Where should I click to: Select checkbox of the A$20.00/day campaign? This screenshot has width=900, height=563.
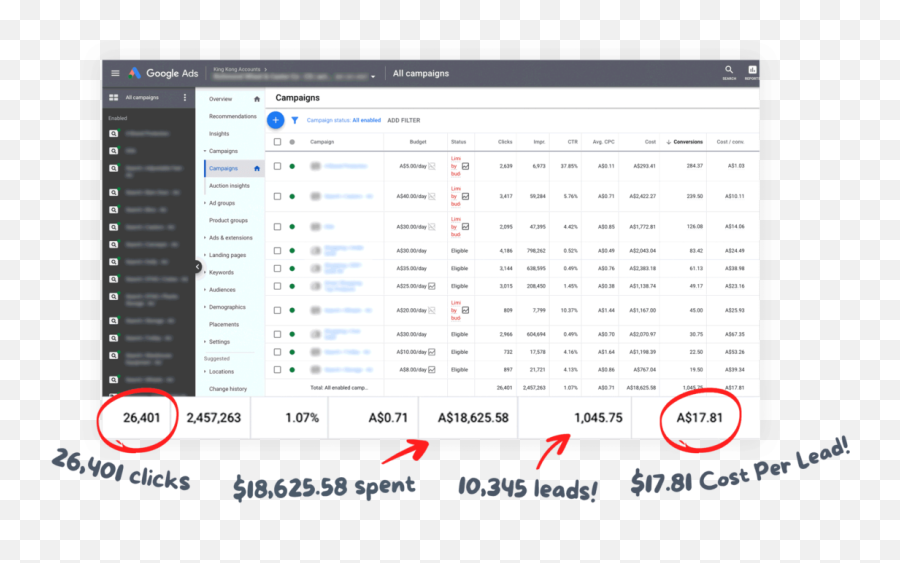[x=277, y=310]
